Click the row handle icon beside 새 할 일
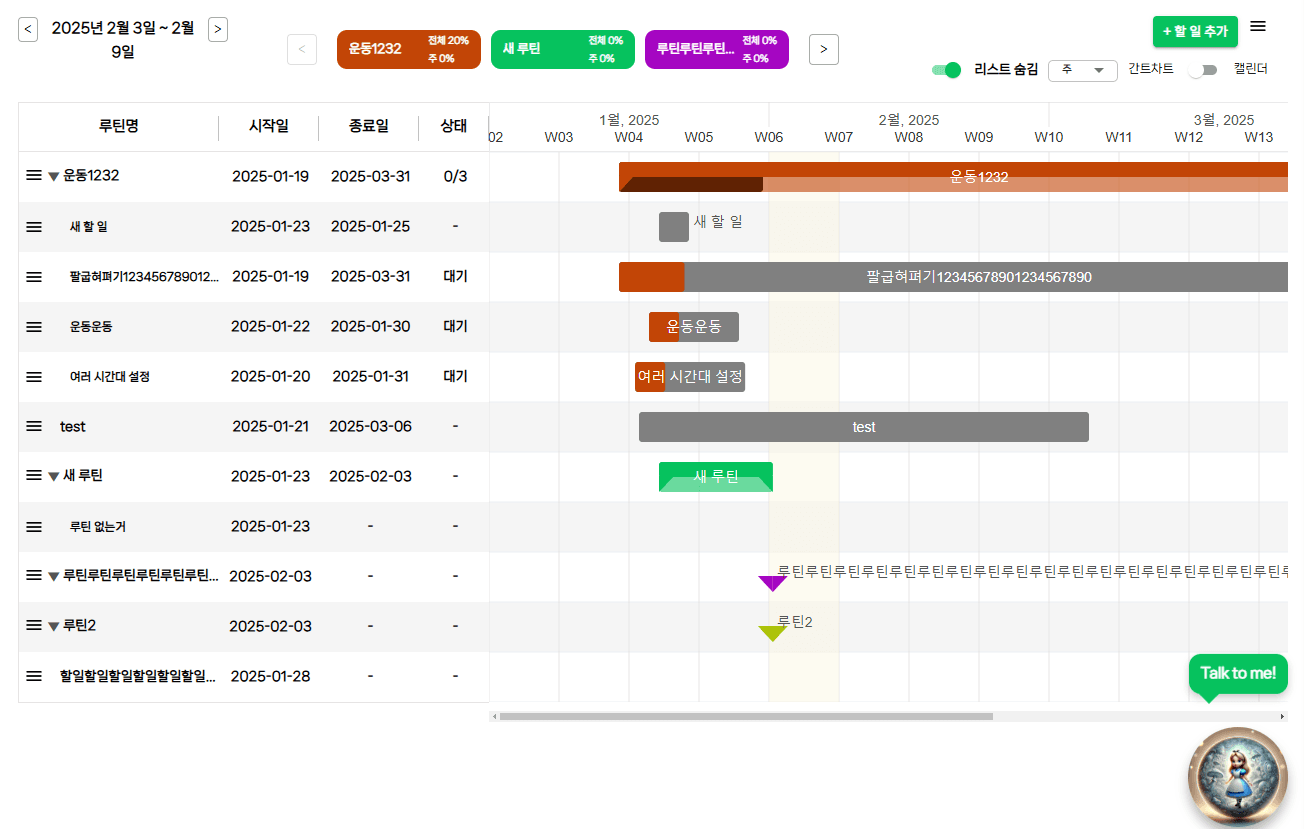Image resolution: width=1304 pixels, height=829 pixels. pyautogui.click(x=33, y=226)
